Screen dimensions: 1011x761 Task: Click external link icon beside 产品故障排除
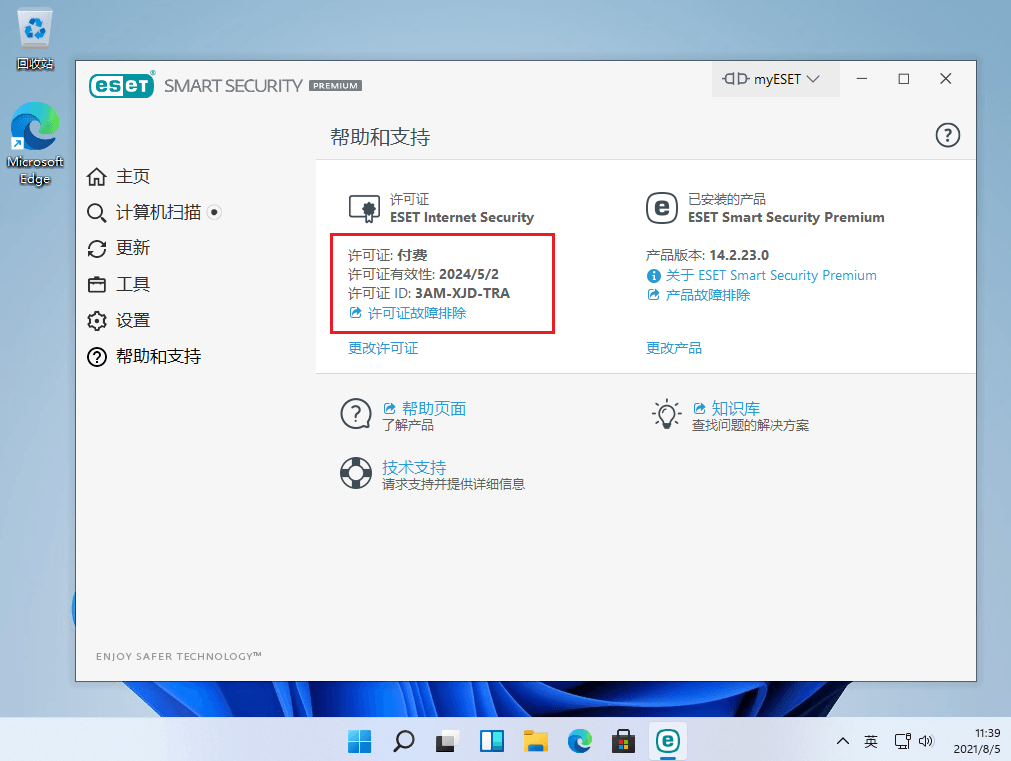point(653,295)
